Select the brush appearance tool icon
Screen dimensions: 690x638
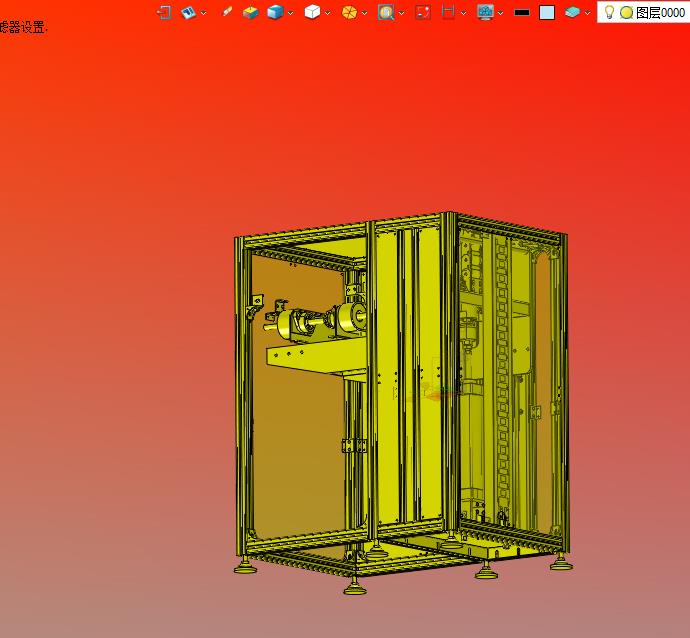[x=227, y=12]
